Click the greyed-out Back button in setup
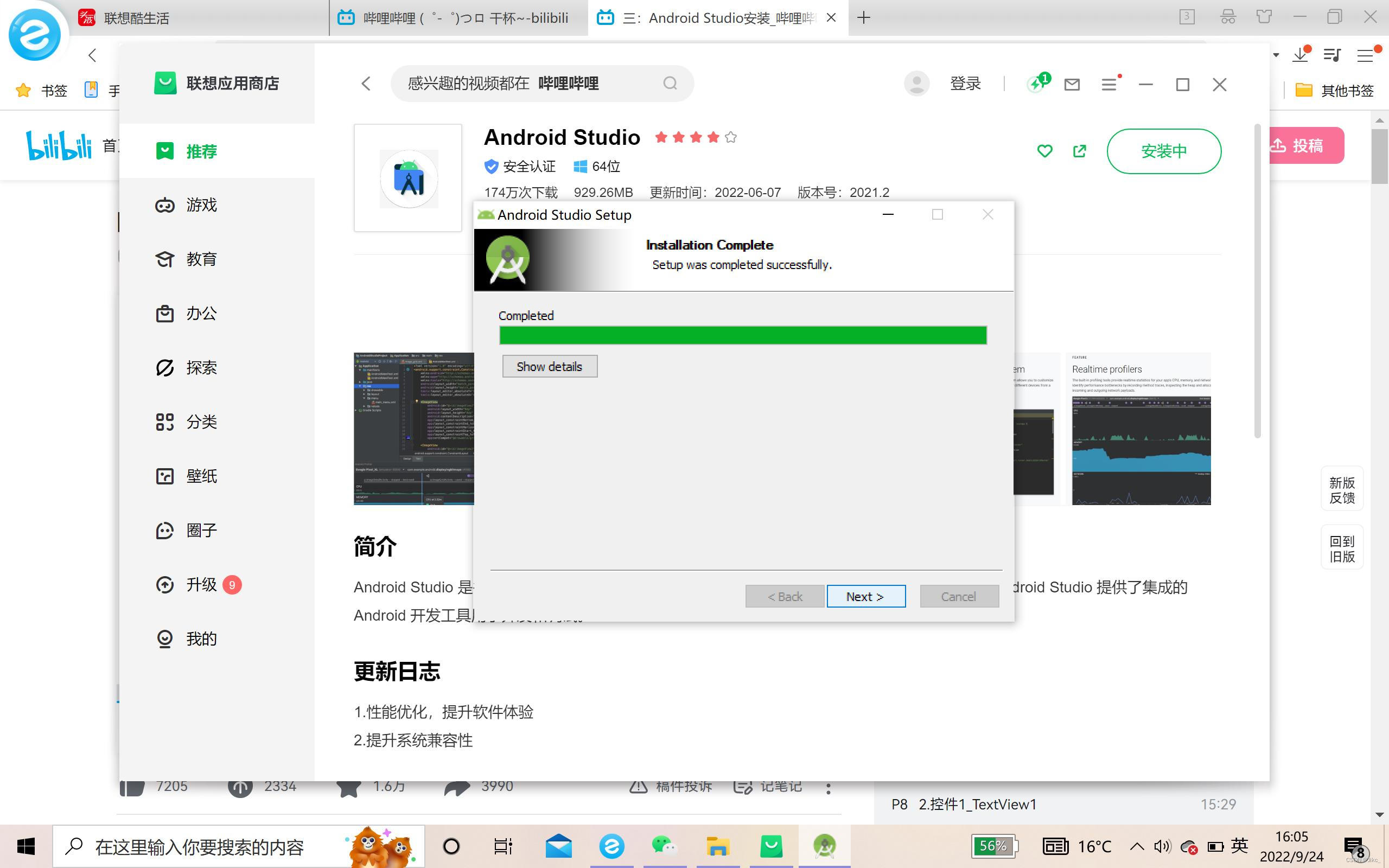1389x868 pixels. pos(785,596)
